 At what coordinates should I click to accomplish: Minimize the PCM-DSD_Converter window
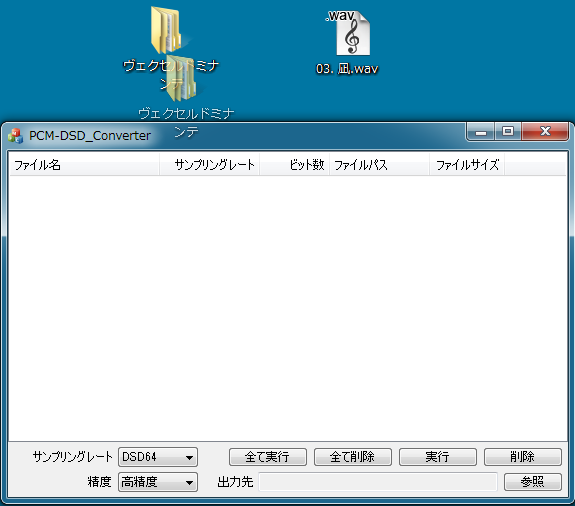tap(481, 131)
